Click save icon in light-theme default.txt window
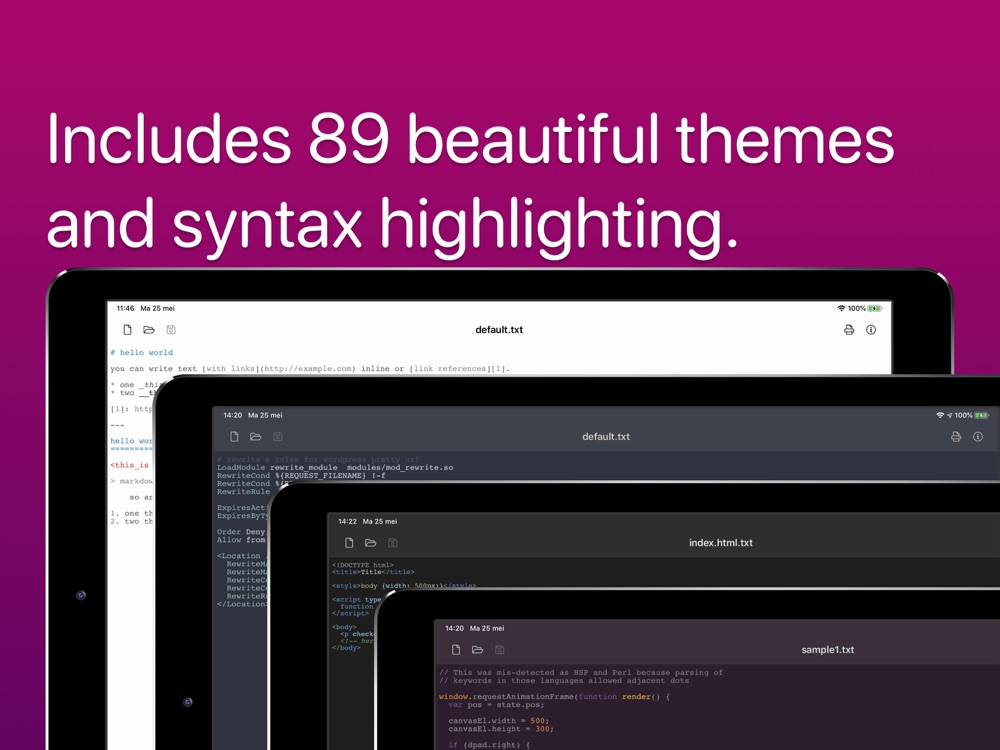1000x750 pixels. pyautogui.click(x=171, y=330)
